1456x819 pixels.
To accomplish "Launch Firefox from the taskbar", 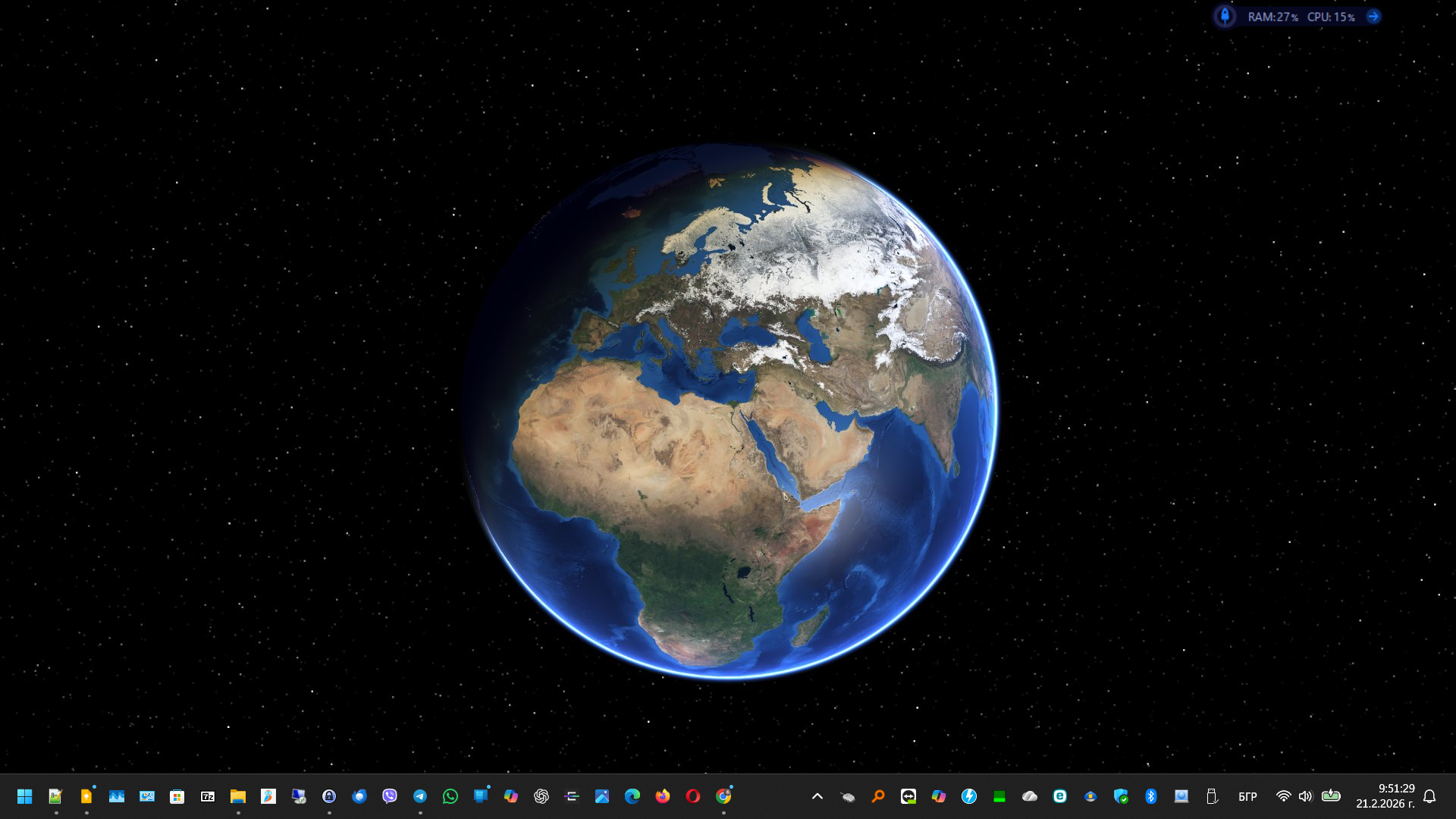I will pos(663,796).
